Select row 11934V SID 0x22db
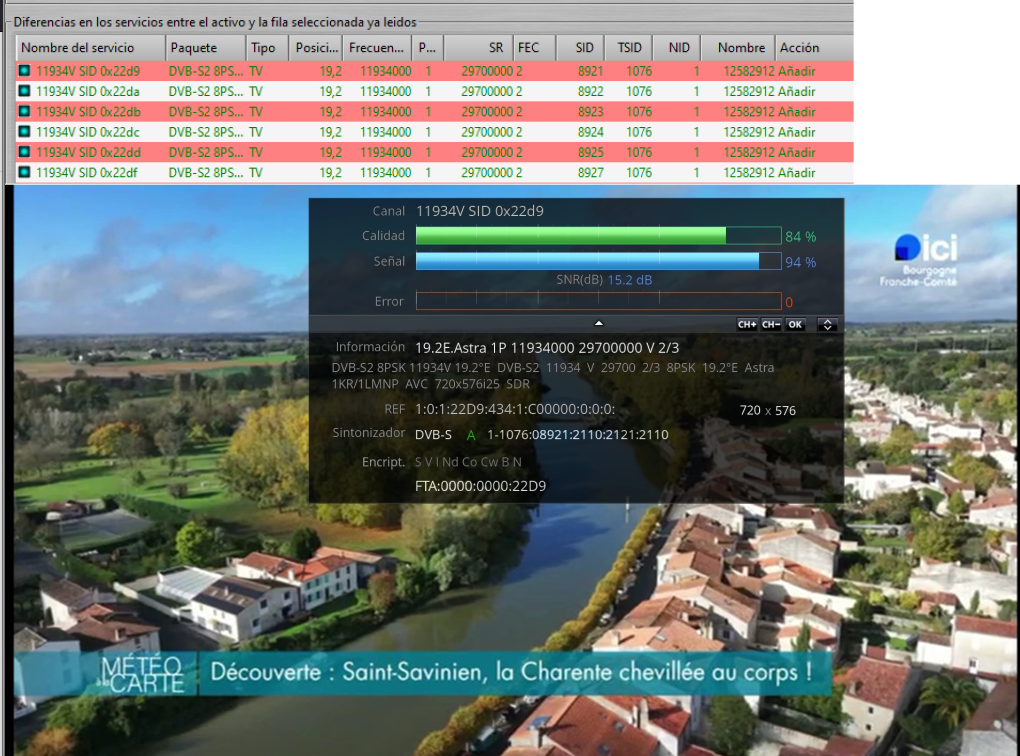The image size is (1020, 756). [435, 111]
